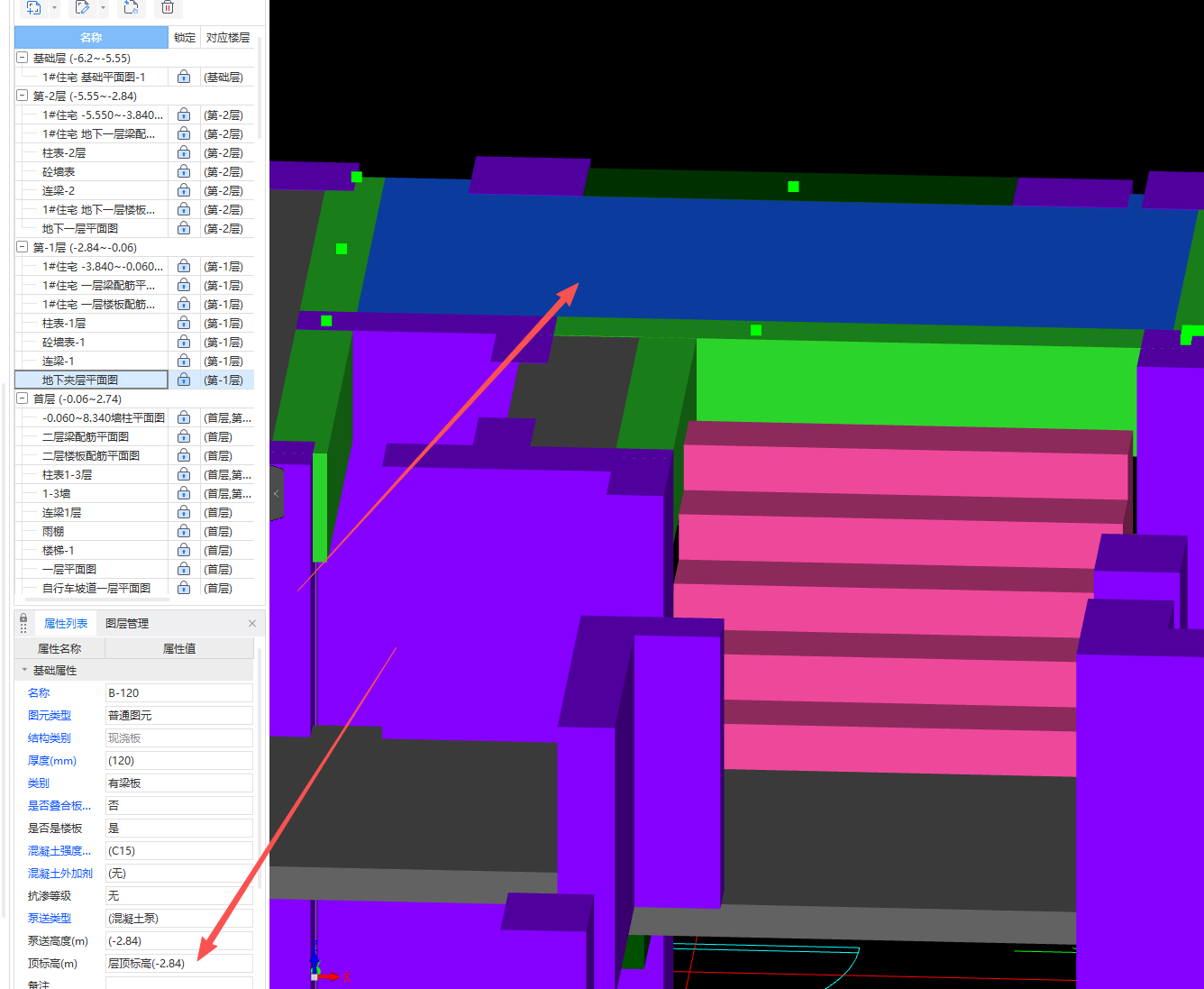Click lock icon for 二层楼板配筋平面图 row
Image resolution: width=1204 pixels, height=989 pixels.
pos(184,456)
